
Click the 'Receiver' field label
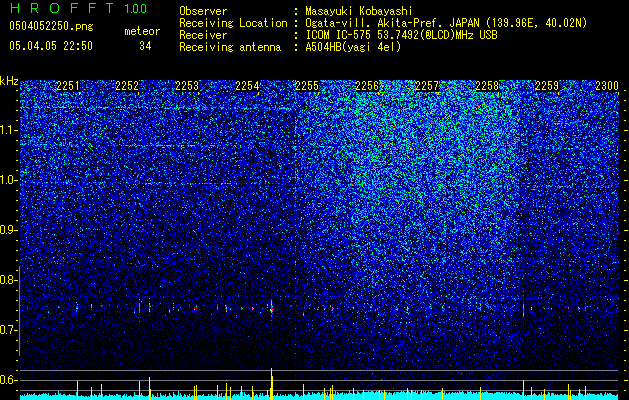point(203,35)
